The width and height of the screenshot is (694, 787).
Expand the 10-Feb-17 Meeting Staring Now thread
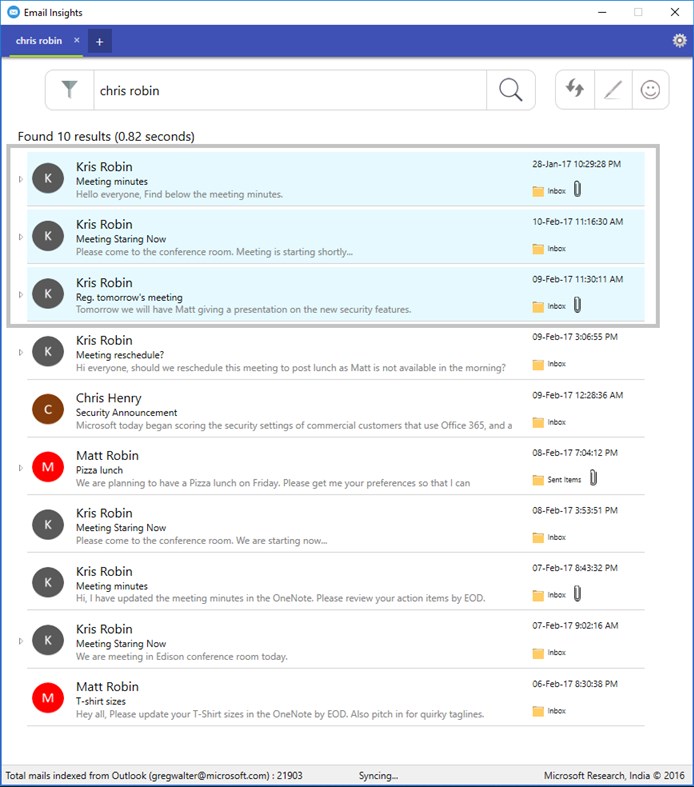(21, 236)
